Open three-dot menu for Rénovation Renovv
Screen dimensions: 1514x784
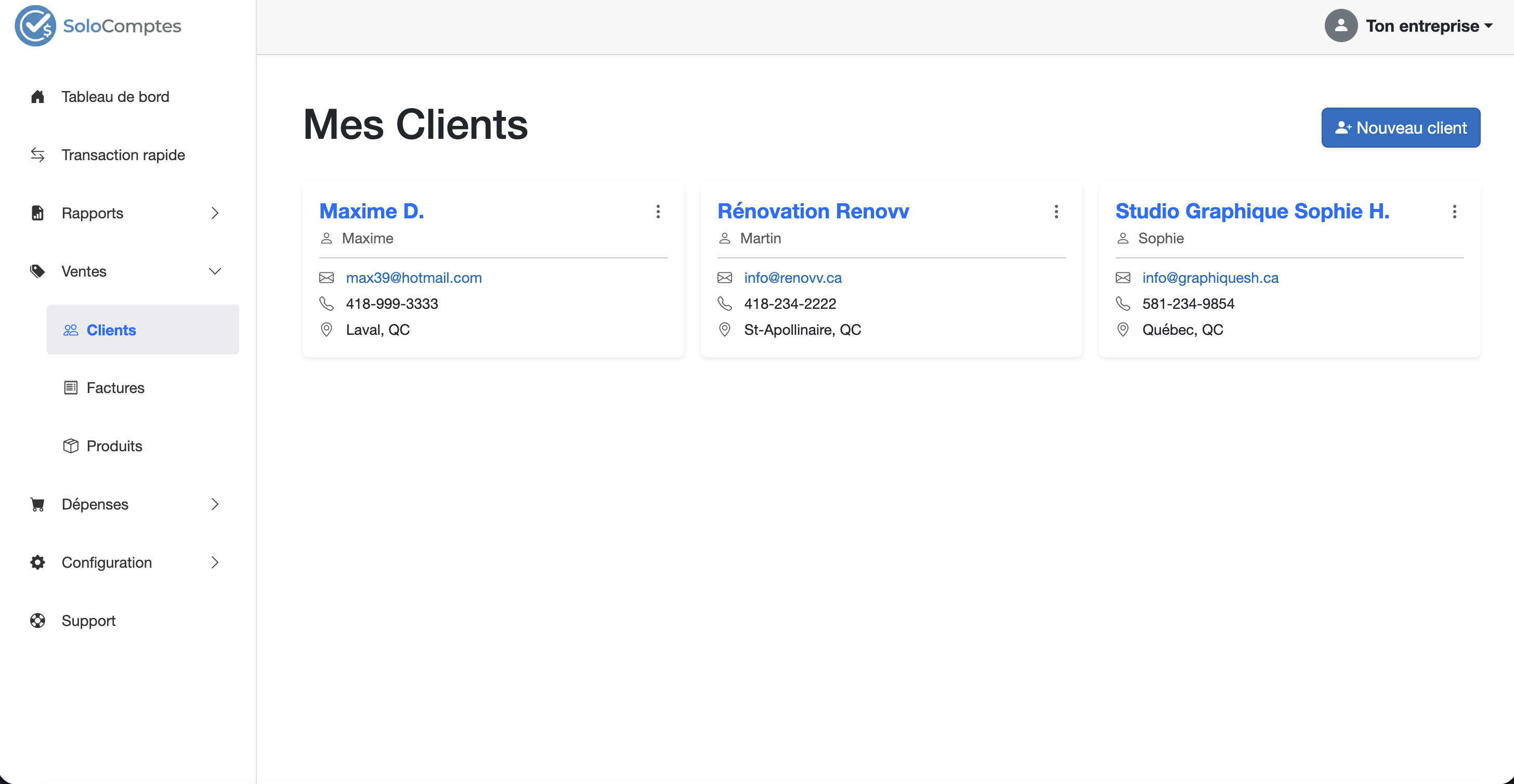[x=1056, y=212]
